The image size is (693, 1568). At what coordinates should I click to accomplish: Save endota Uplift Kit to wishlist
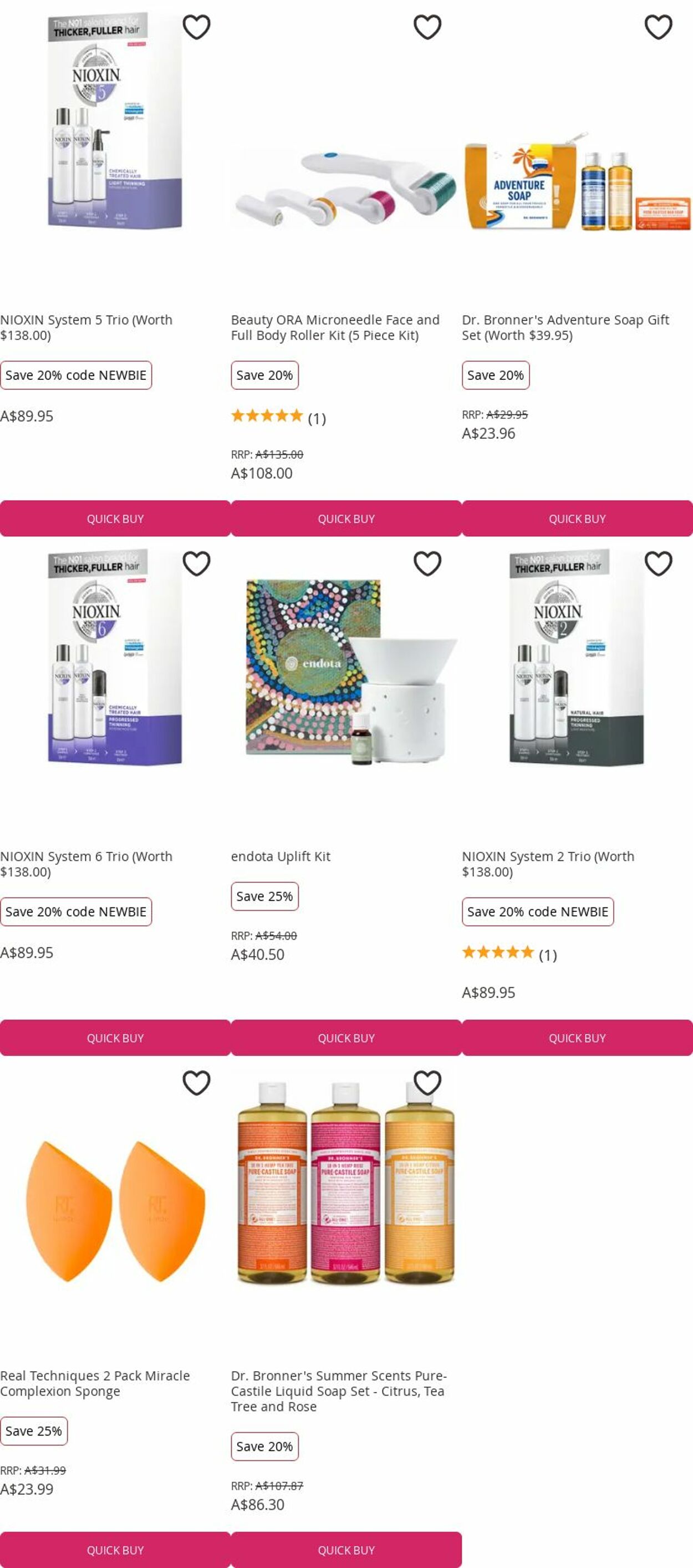[427, 563]
